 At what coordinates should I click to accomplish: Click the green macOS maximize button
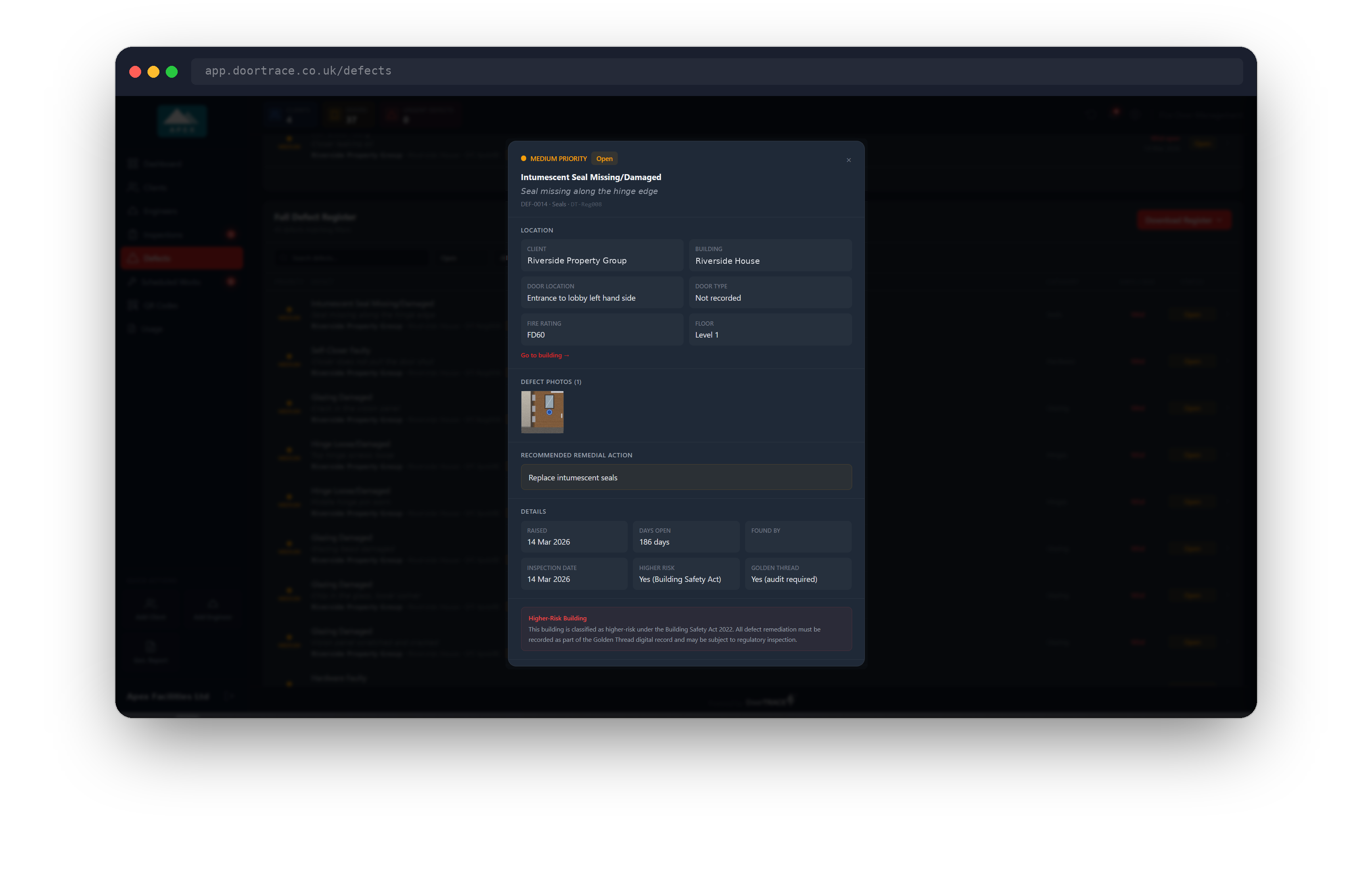pyautogui.click(x=172, y=72)
